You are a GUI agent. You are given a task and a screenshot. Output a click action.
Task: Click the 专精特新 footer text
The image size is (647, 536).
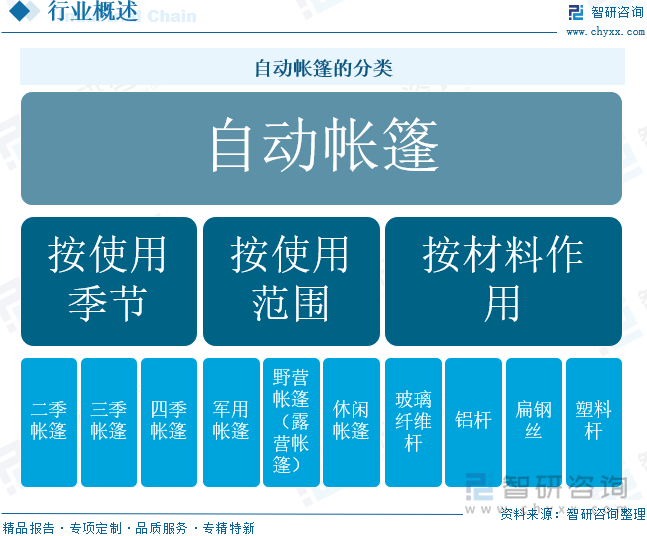pyautogui.click(x=228, y=528)
